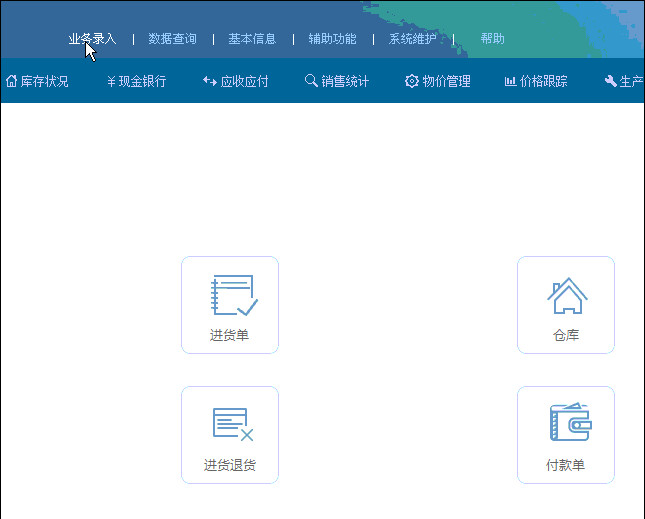This screenshot has height=519, width=645.
Task: Click the magnifier icon beside 销售统计
Action: (311, 81)
